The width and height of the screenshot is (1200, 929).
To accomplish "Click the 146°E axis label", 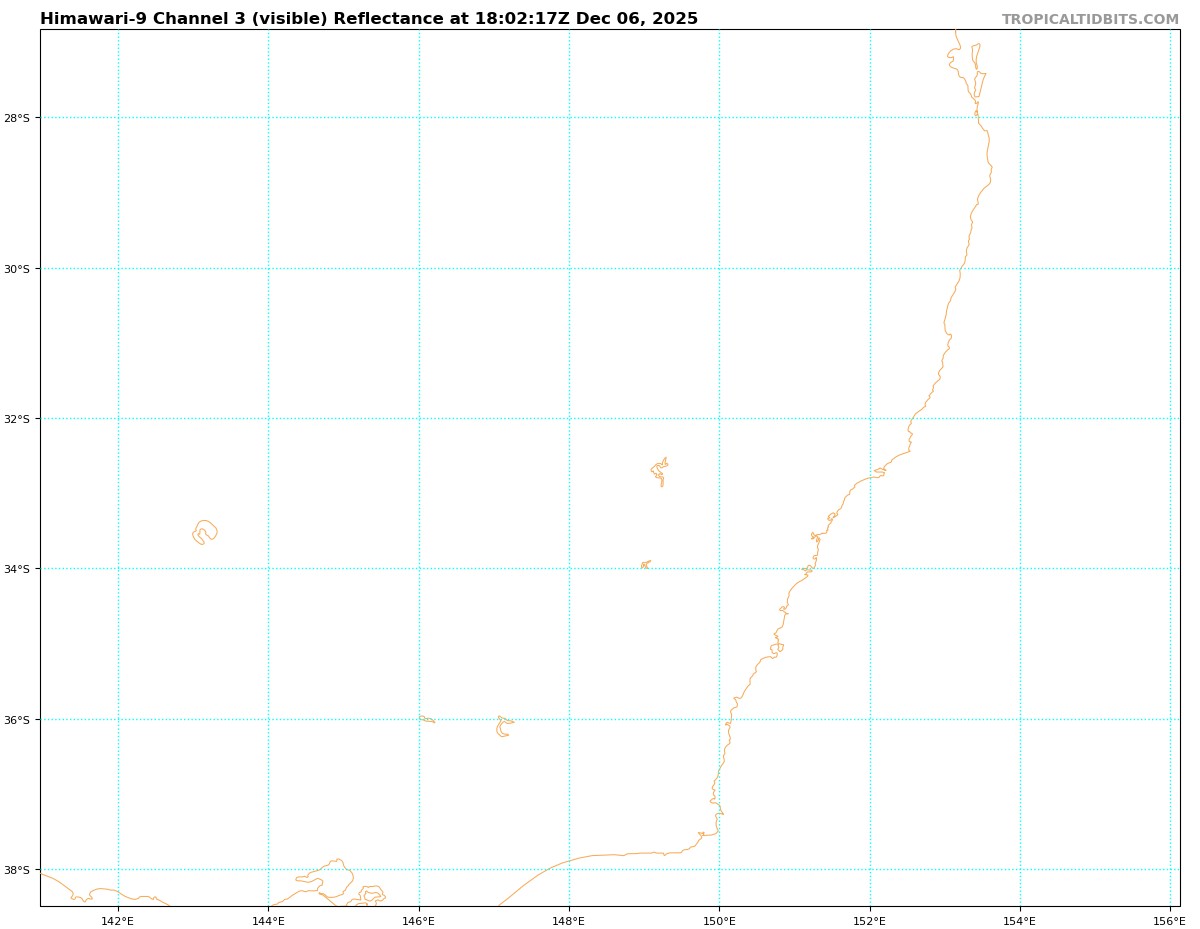I will click(419, 921).
